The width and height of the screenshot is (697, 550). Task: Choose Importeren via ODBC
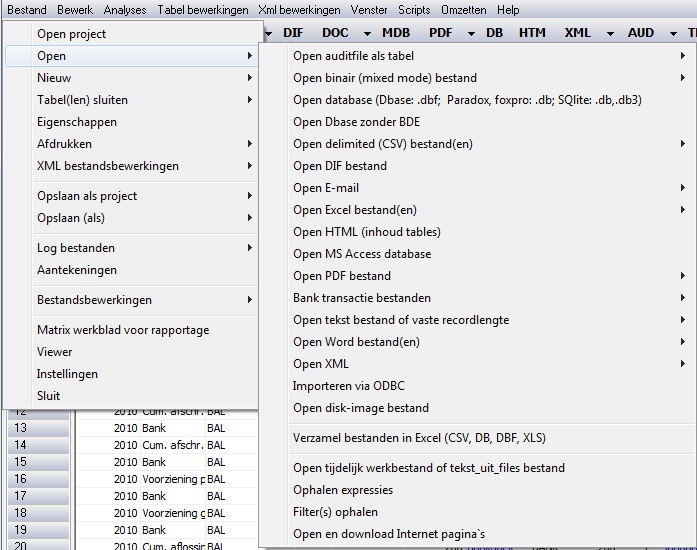(x=348, y=386)
